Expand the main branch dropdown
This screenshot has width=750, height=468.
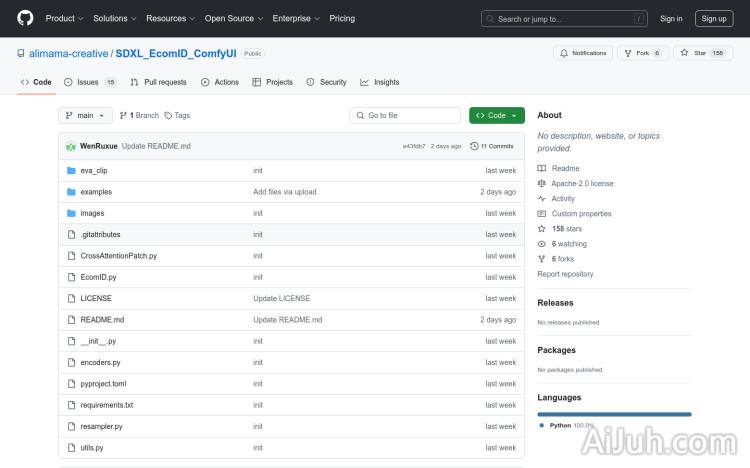(84, 115)
